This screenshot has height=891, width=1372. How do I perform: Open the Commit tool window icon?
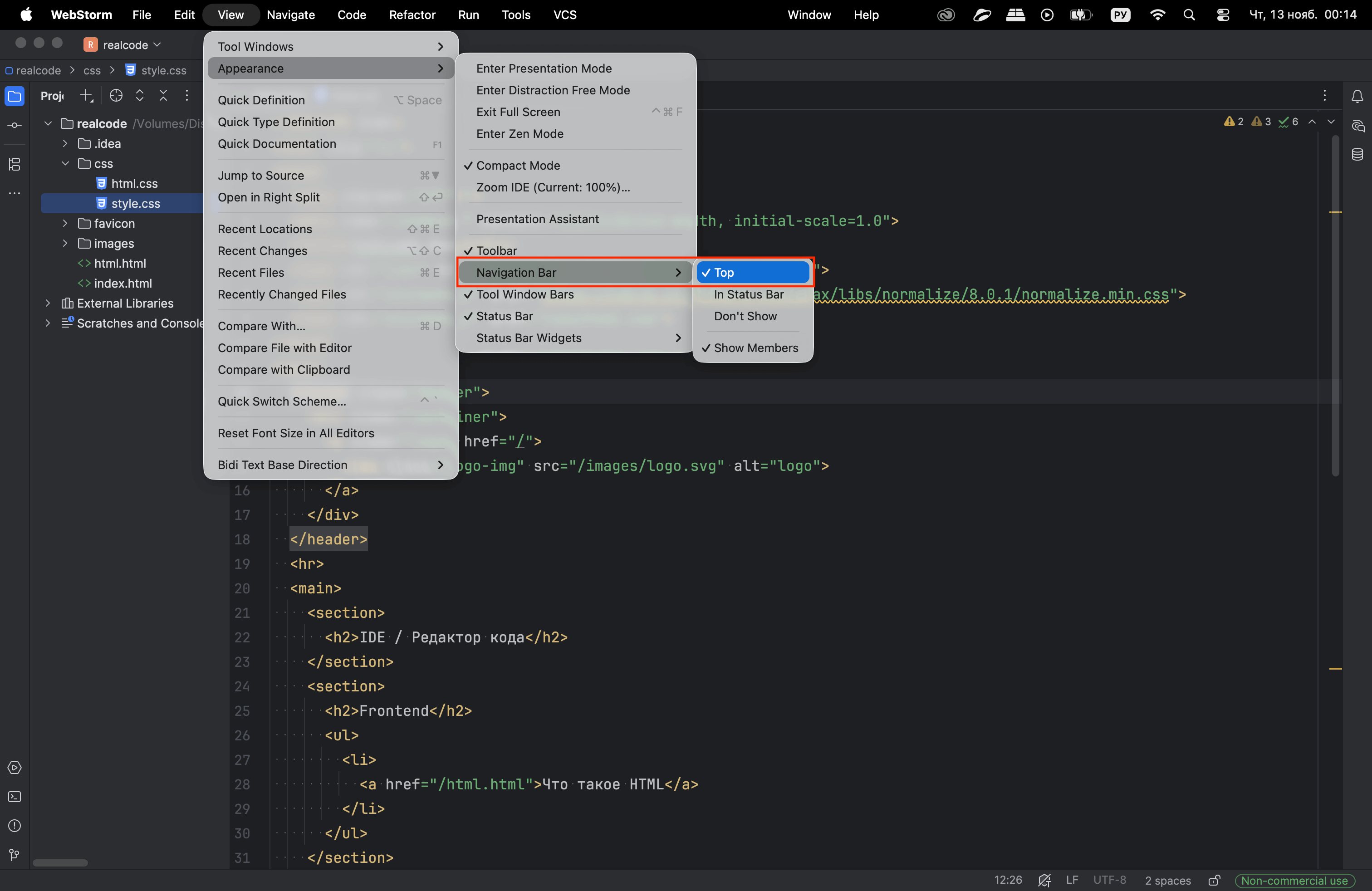click(x=15, y=125)
